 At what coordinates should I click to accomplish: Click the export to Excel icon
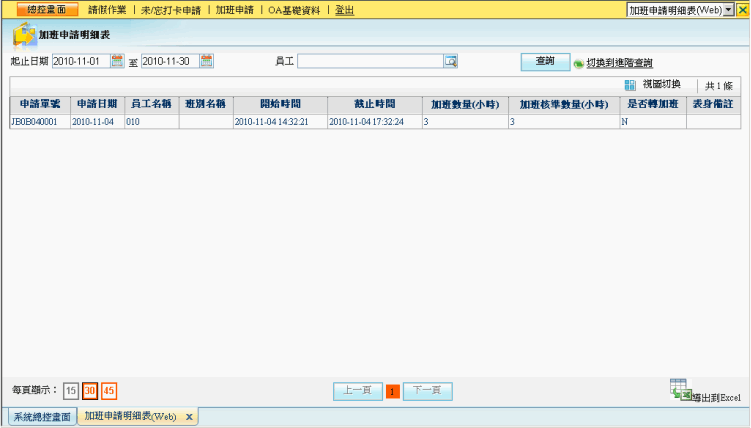(x=680, y=390)
